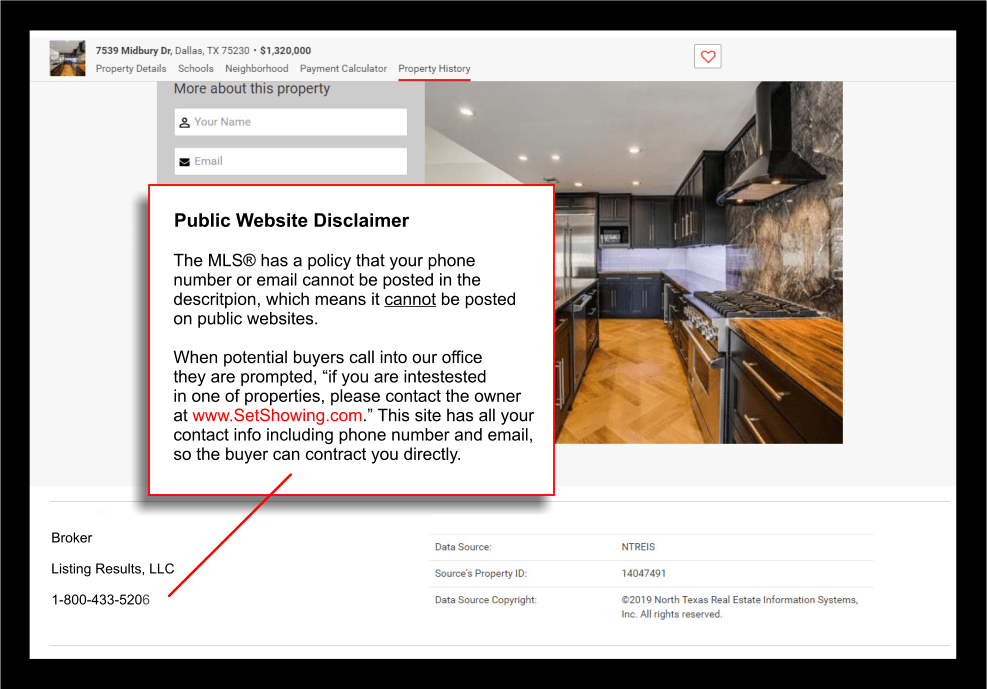Click the heart icon to favorite this property
The width and height of the screenshot is (987, 689).
pyautogui.click(x=707, y=56)
